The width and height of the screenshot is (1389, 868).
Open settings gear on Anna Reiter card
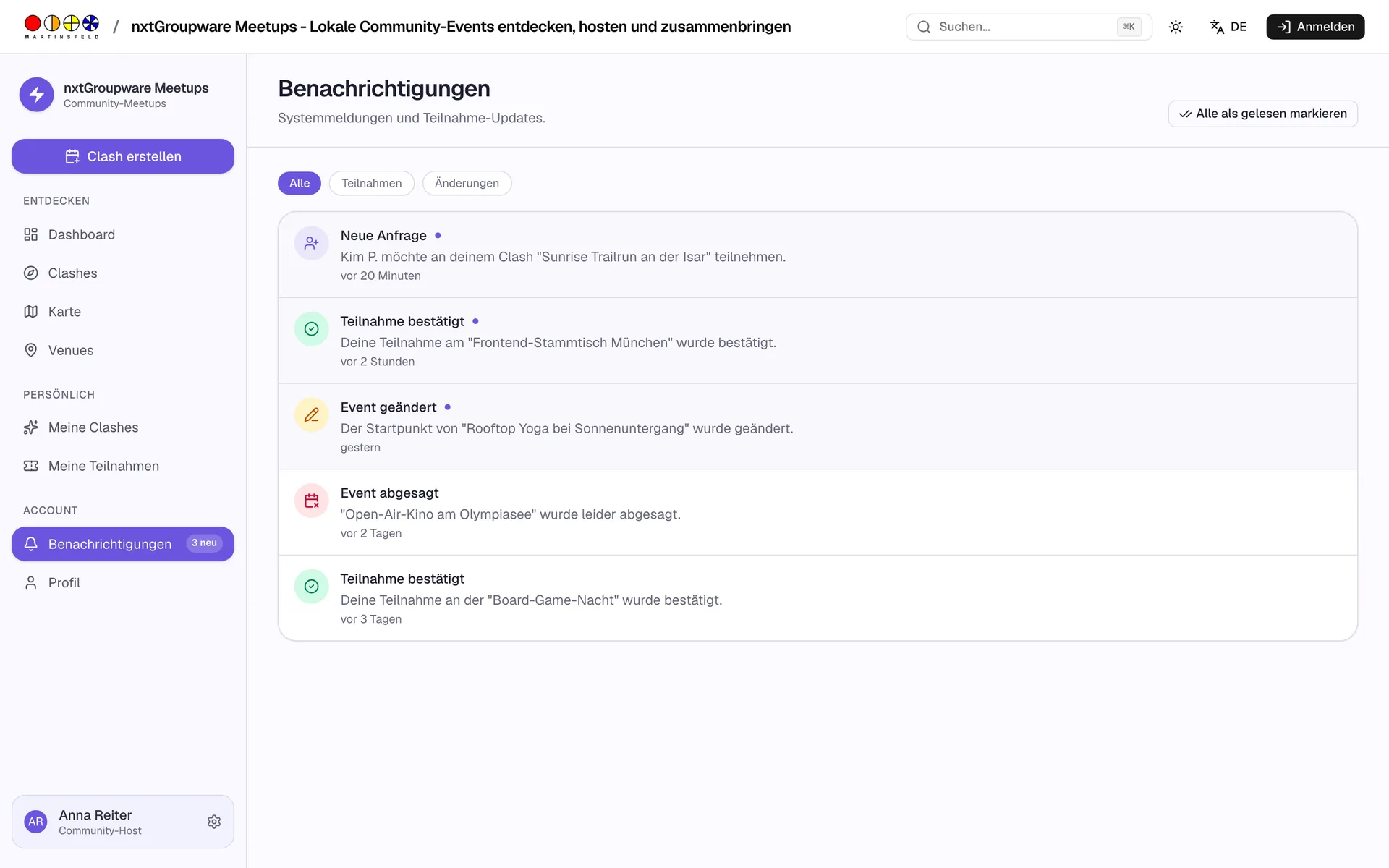[214, 822]
